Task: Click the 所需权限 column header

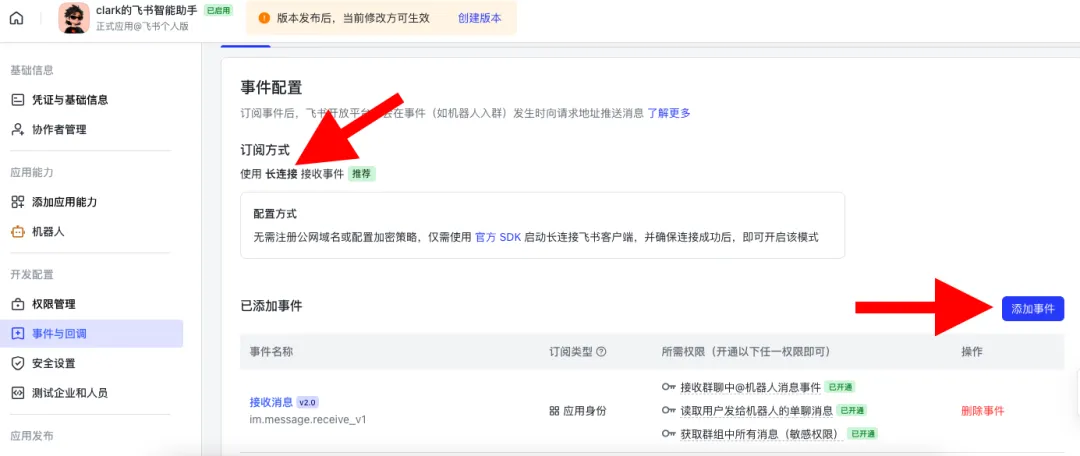Action: pyautogui.click(x=745, y=351)
